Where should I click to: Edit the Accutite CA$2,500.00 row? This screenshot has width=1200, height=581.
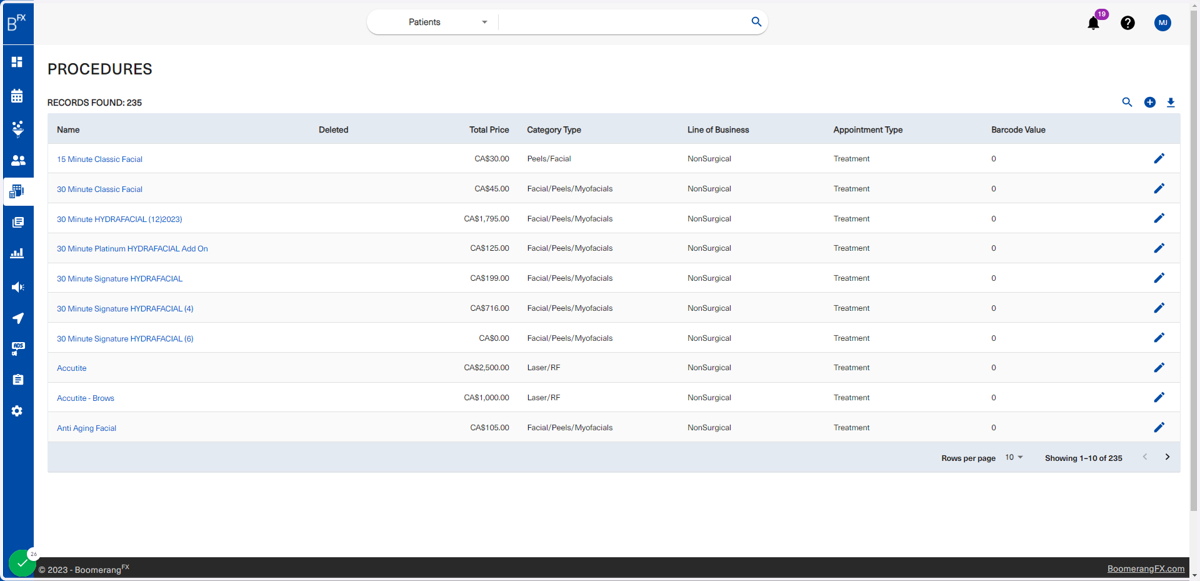tap(1159, 367)
